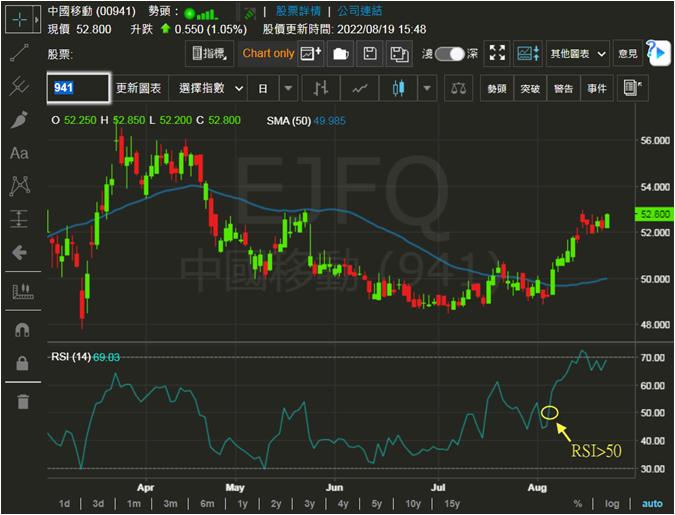Click the 日 daily interval button
The image size is (675, 515).
[263, 88]
